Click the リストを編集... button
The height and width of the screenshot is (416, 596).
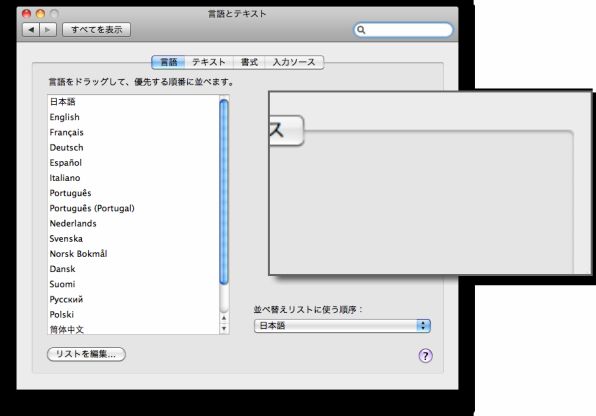(86, 354)
